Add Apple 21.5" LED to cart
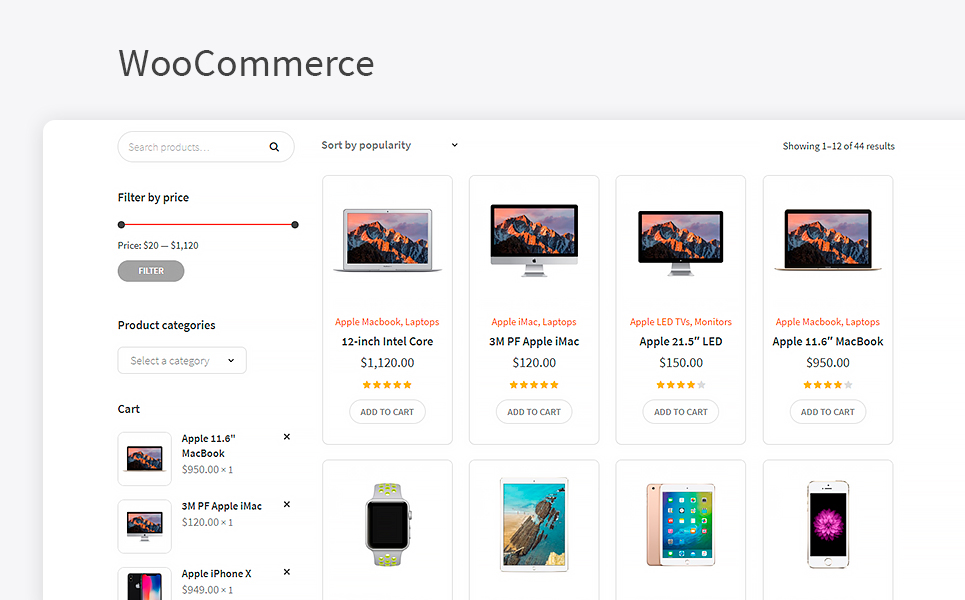 coord(681,412)
